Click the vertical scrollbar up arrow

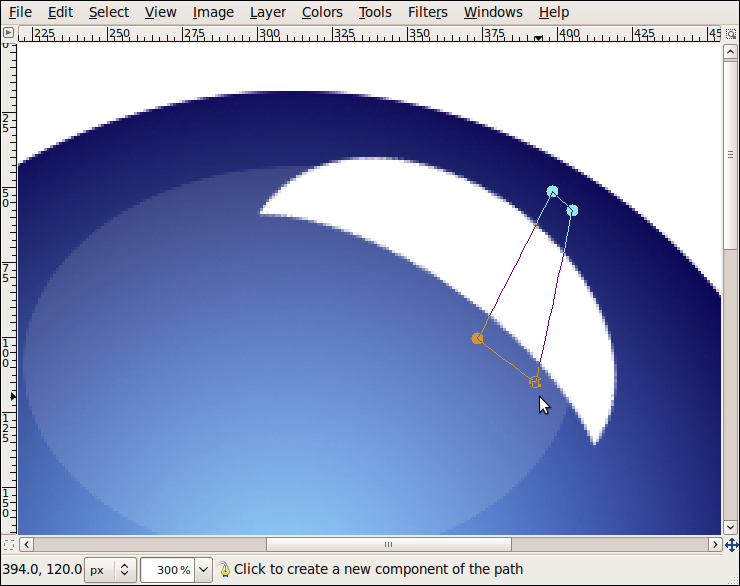(730, 51)
